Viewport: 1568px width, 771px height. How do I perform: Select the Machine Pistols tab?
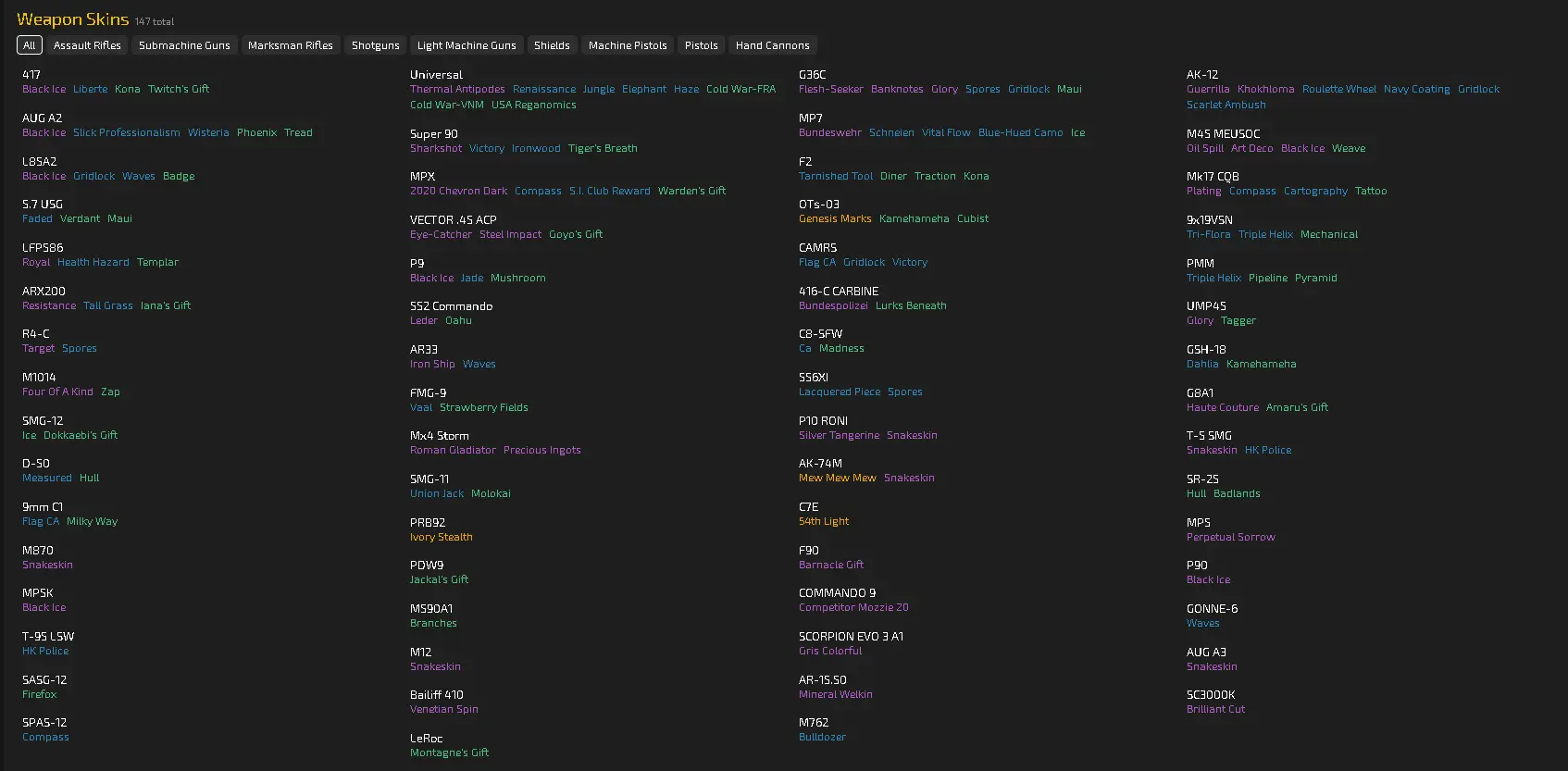coord(628,45)
